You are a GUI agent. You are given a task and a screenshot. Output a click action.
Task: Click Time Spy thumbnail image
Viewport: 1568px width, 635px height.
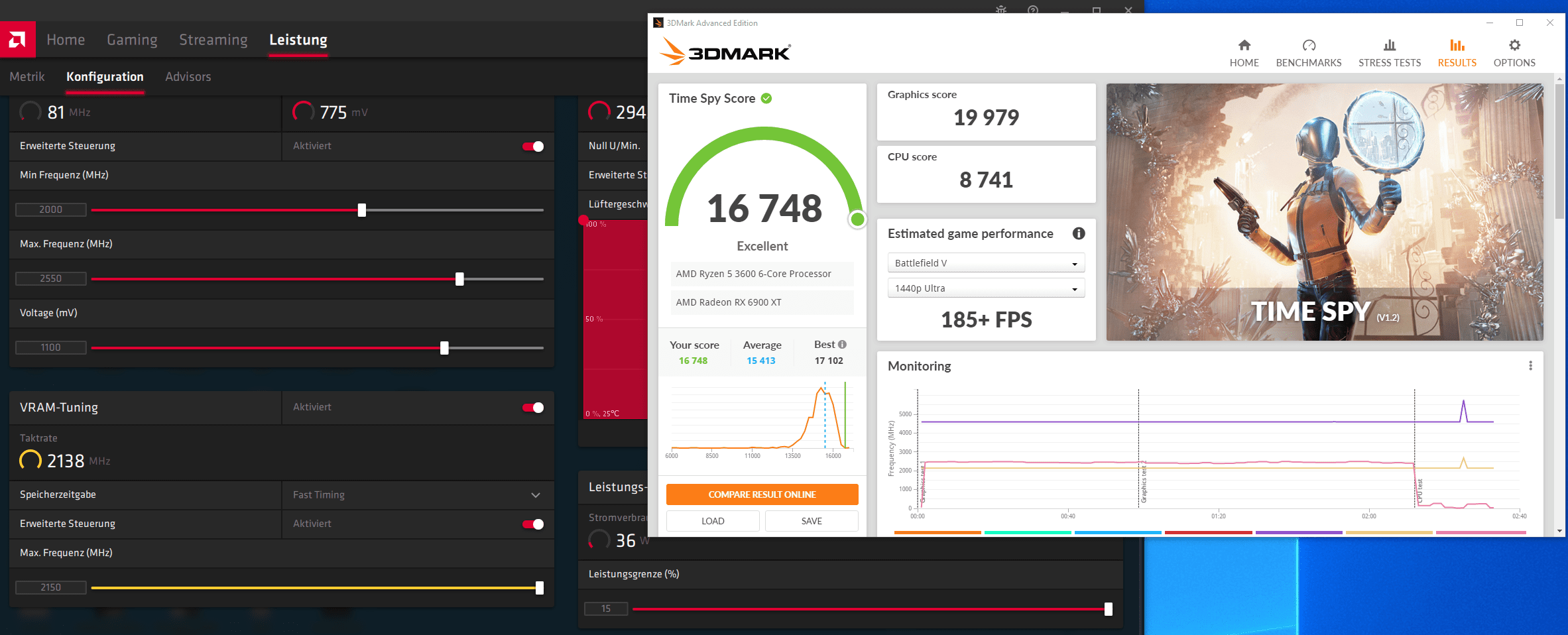(x=1325, y=212)
